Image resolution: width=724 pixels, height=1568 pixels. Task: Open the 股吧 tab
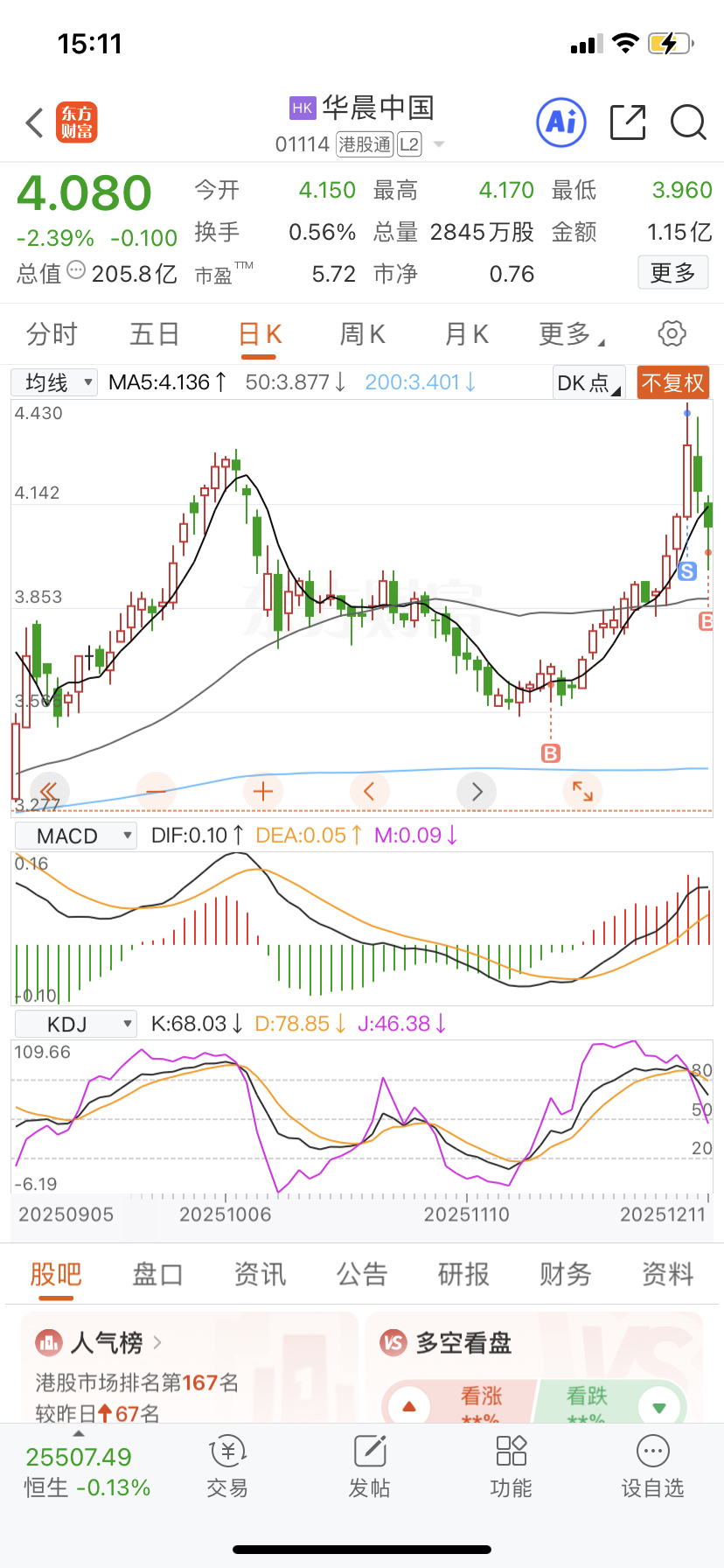(56, 1274)
